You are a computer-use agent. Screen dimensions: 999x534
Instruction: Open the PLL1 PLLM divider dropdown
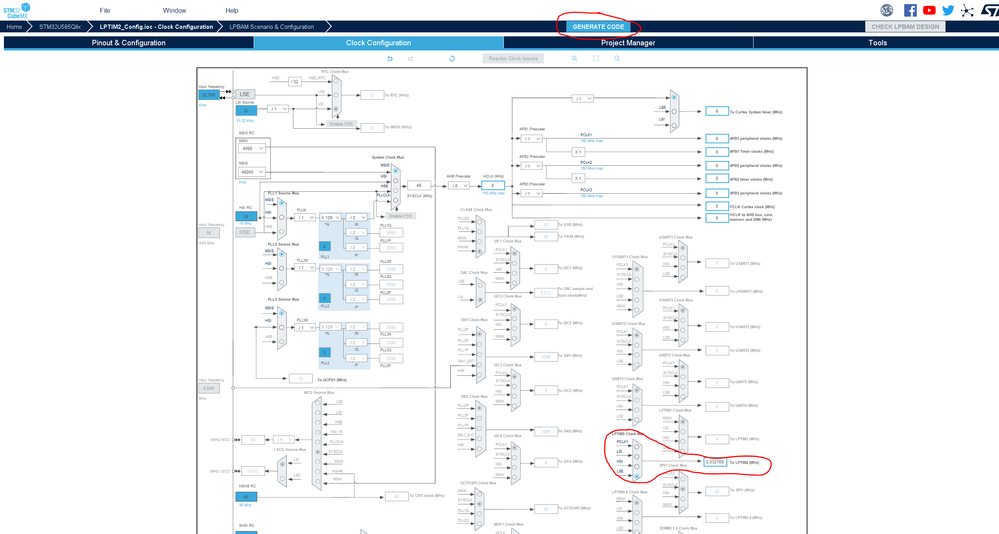(x=305, y=217)
